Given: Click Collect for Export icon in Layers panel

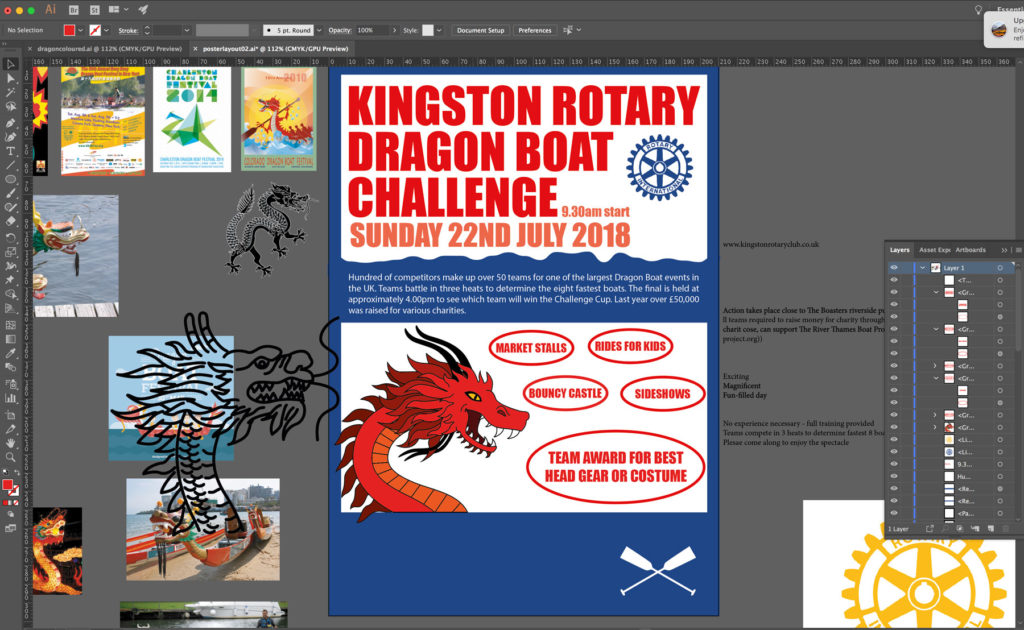Looking at the screenshot, I should (x=930, y=529).
